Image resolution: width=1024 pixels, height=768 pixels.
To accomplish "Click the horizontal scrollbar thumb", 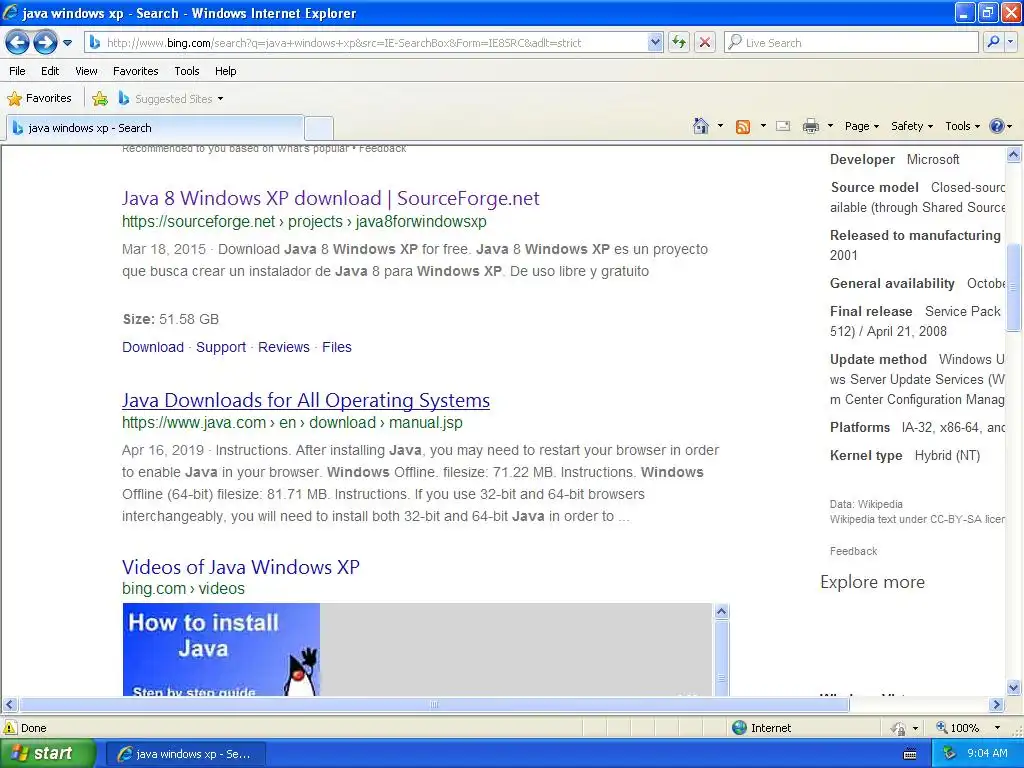I will (434, 705).
